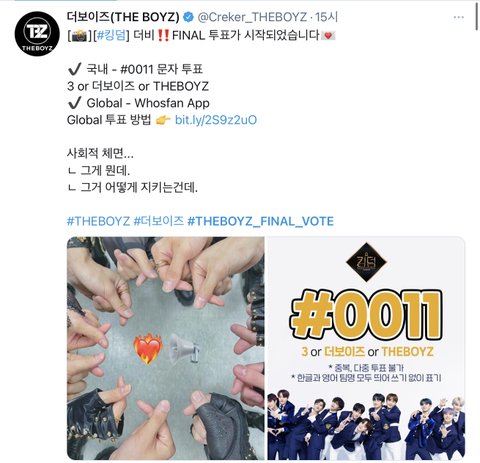Open the @Creker_THEBOYZ handle

(252, 17)
